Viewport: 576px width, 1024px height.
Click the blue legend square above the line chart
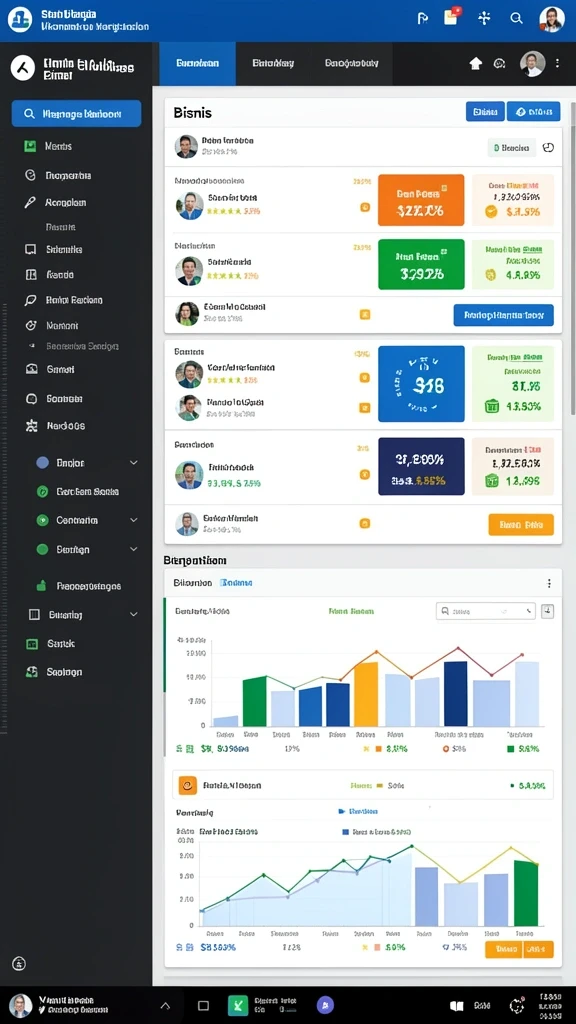click(345, 832)
